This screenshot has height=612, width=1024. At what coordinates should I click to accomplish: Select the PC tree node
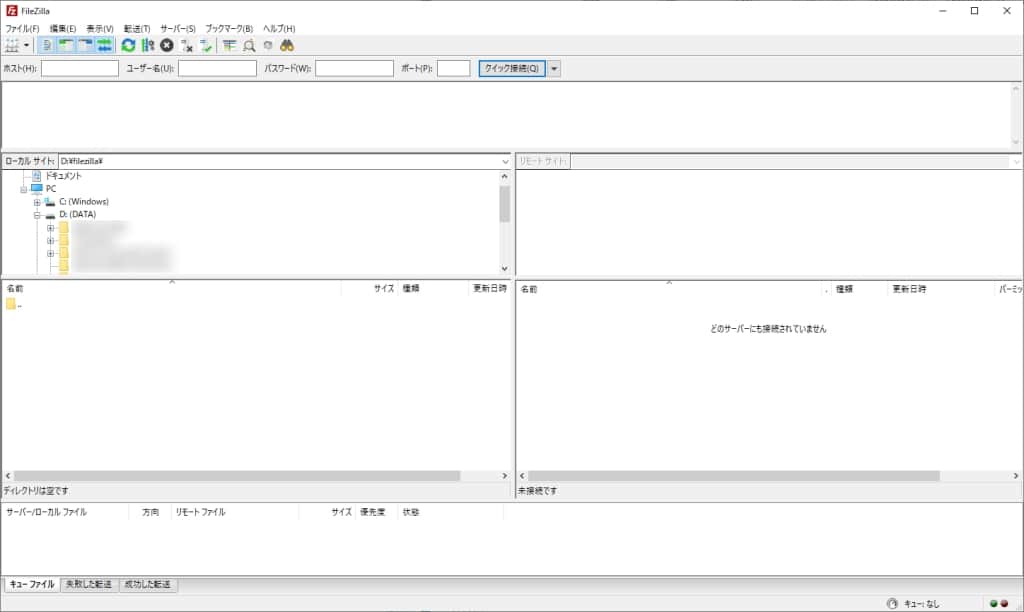(51, 189)
